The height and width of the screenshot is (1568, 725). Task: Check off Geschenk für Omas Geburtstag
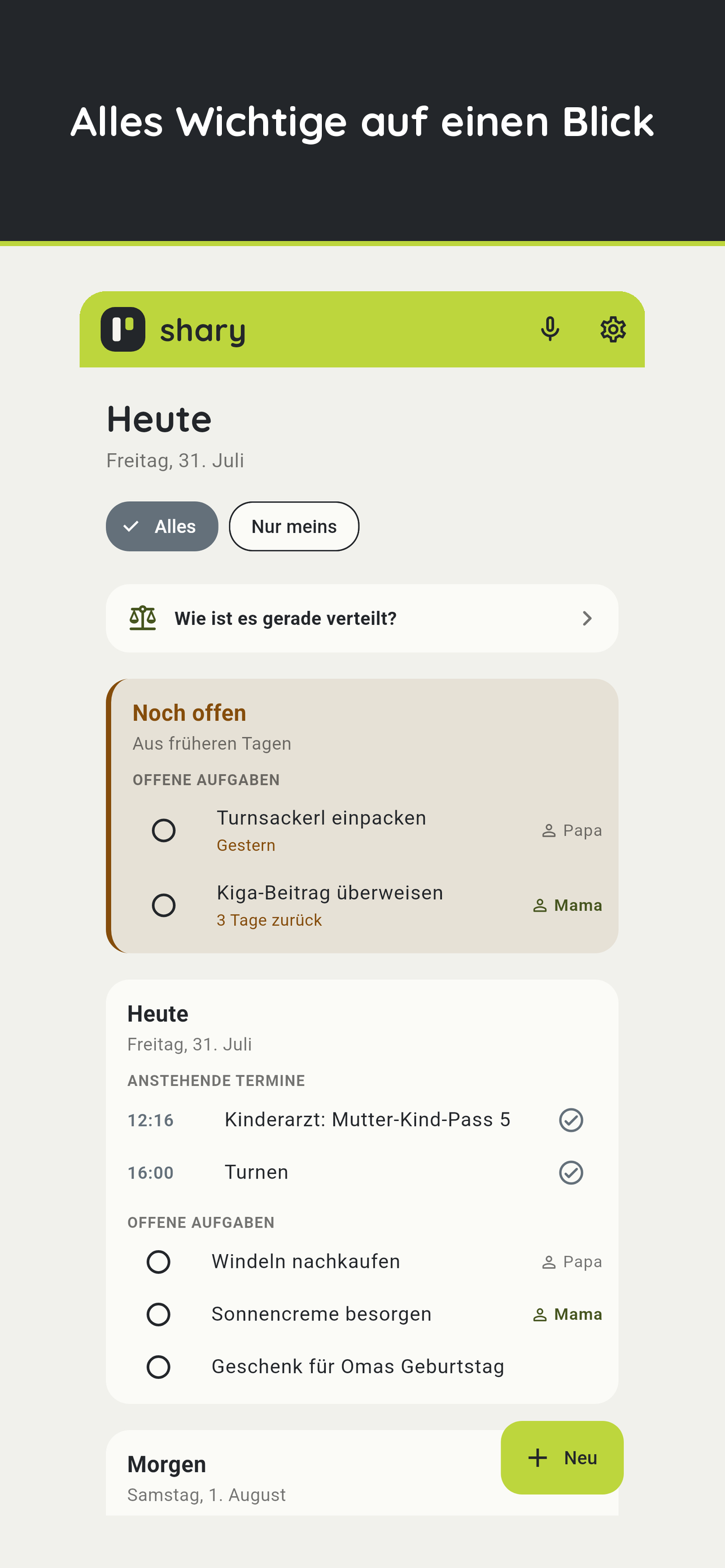[x=158, y=1367]
